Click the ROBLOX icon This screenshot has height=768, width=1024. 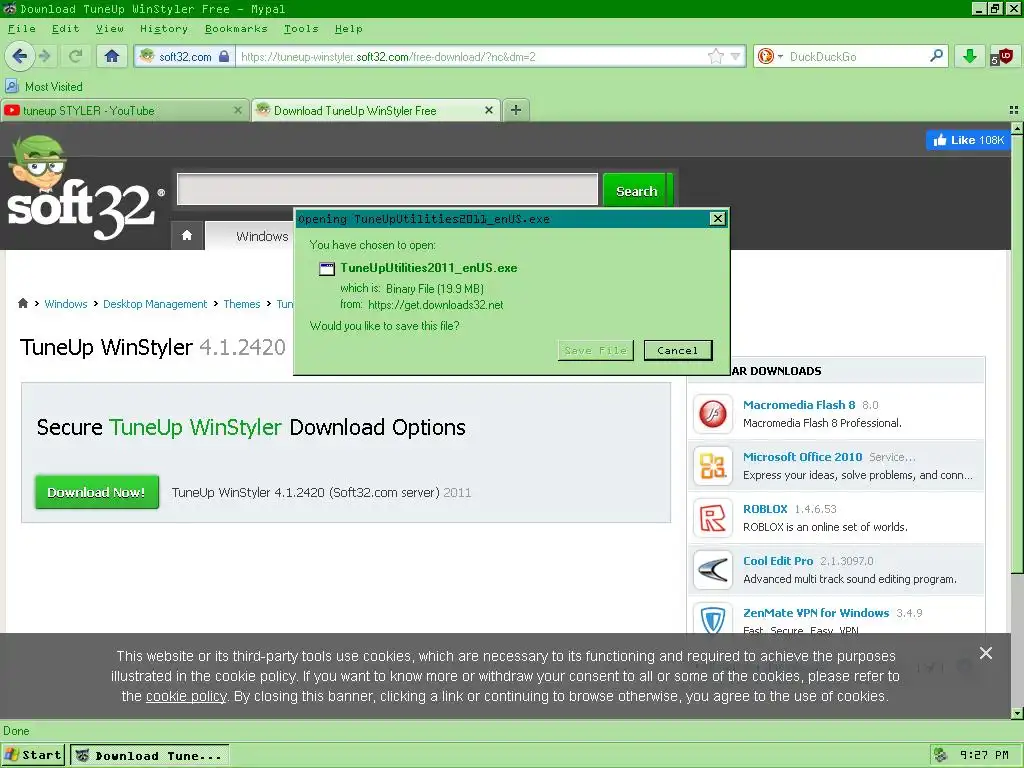point(712,518)
